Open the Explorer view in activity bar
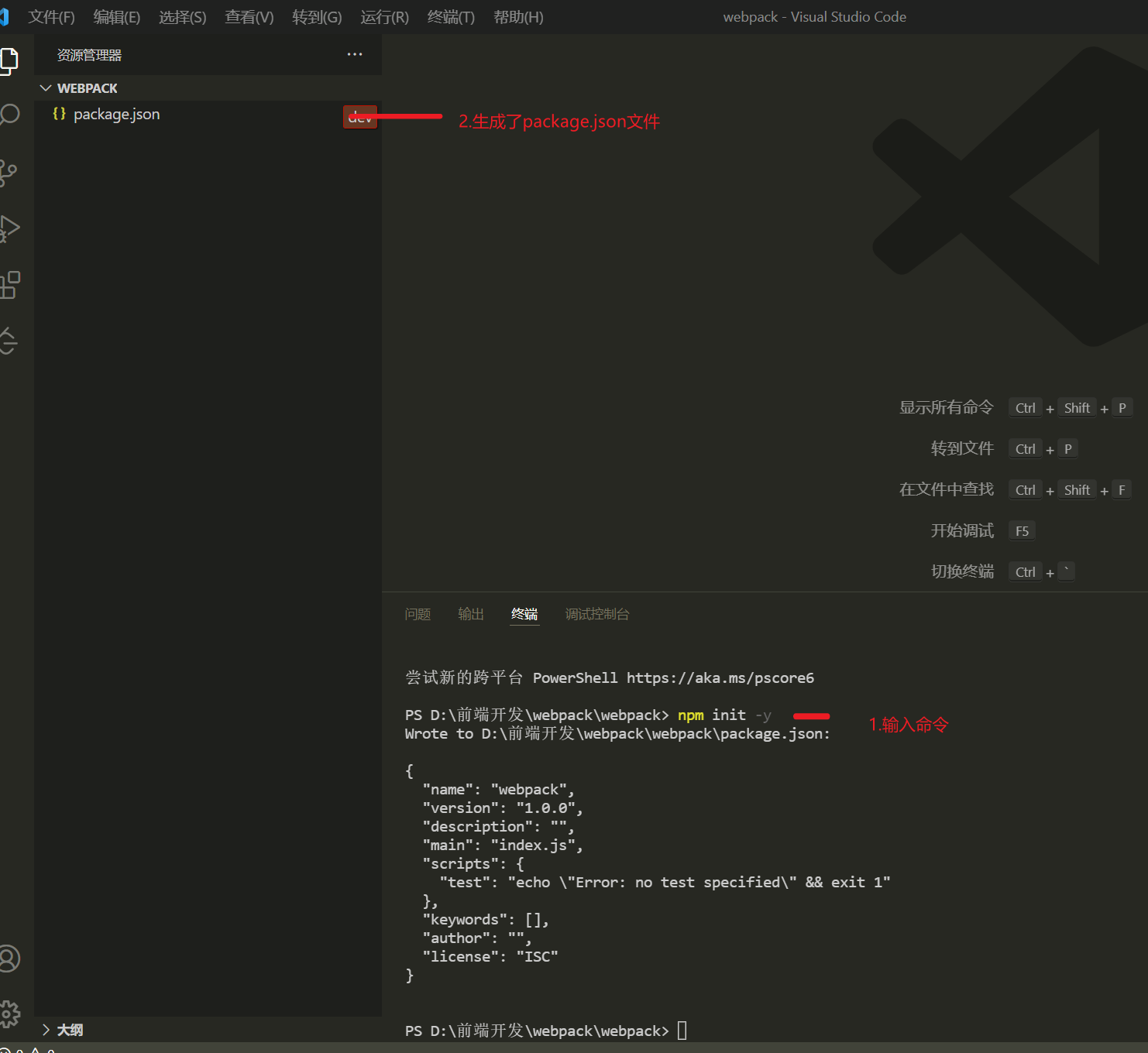 coord(9,60)
